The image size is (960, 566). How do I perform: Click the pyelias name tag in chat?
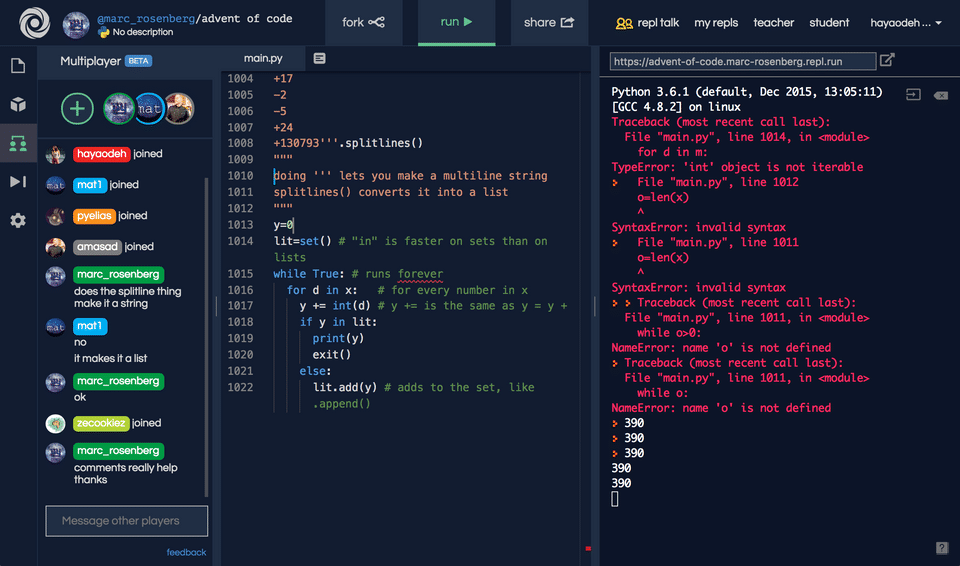94,216
